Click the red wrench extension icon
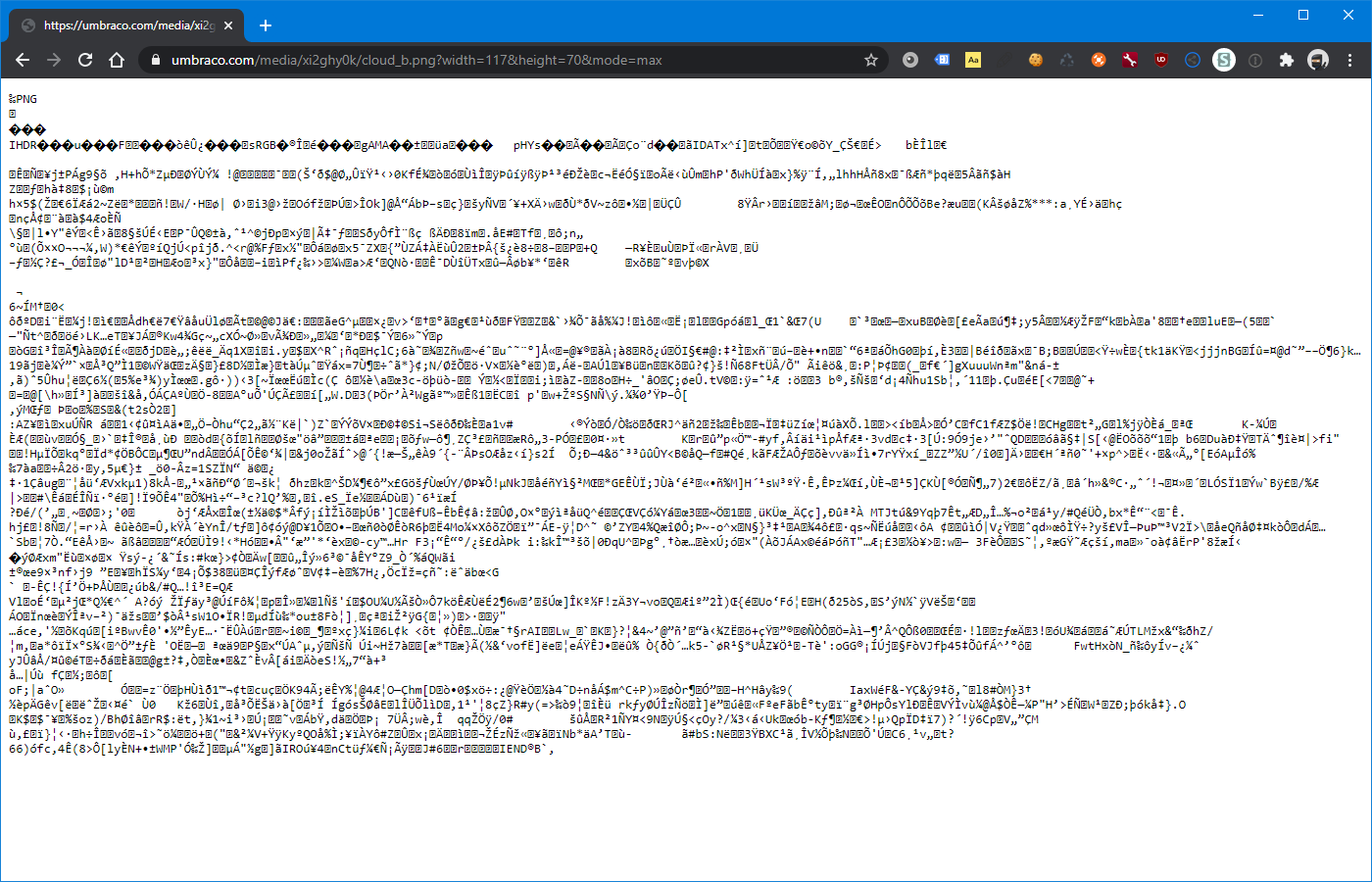The height and width of the screenshot is (882, 1372). tap(1130, 60)
